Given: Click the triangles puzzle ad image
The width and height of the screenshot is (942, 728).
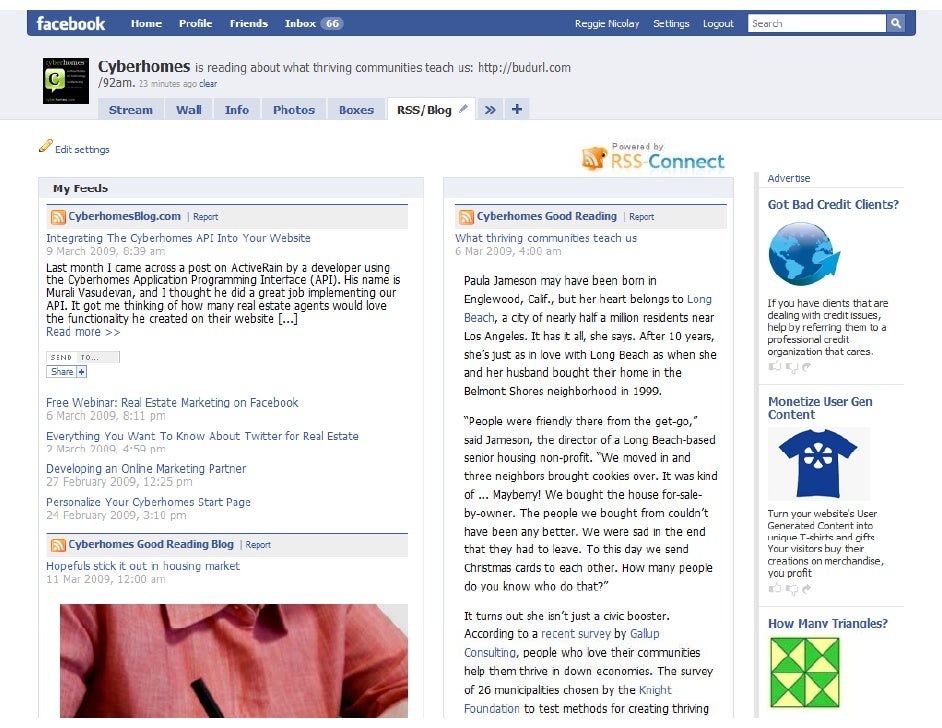Looking at the screenshot, I should pos(804,672).
